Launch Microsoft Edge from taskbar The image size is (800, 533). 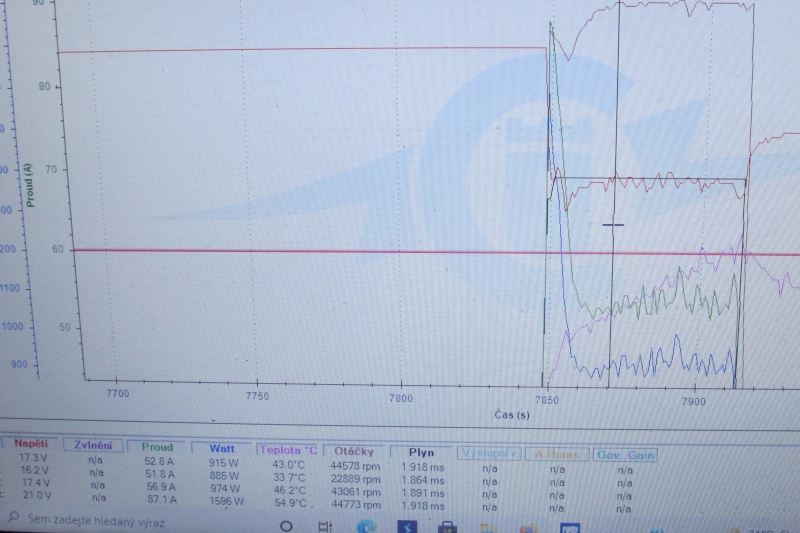click(364, 526)
